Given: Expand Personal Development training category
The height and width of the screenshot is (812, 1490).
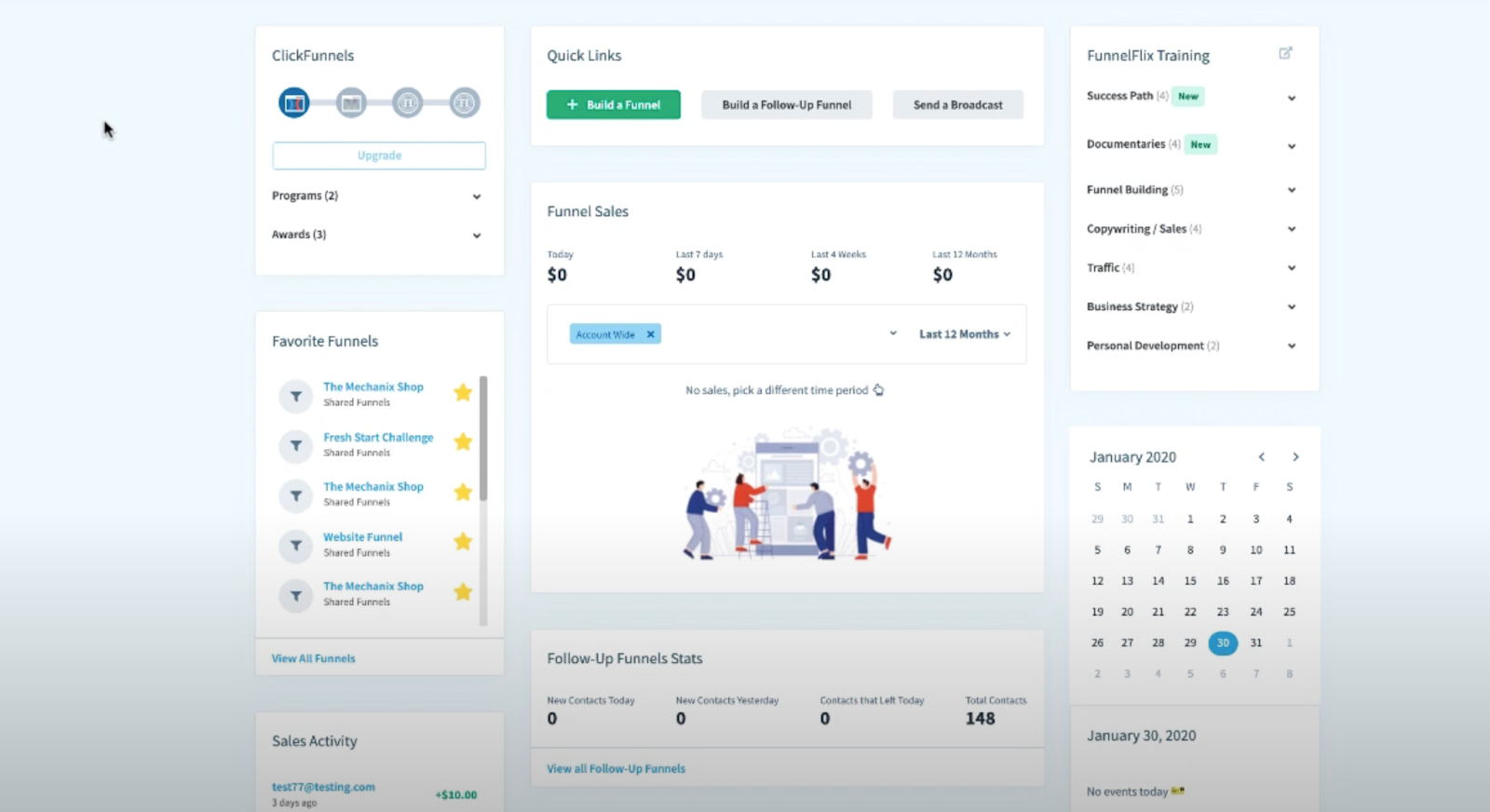Looking at the screenshot, I should (x=1292, y=346).
